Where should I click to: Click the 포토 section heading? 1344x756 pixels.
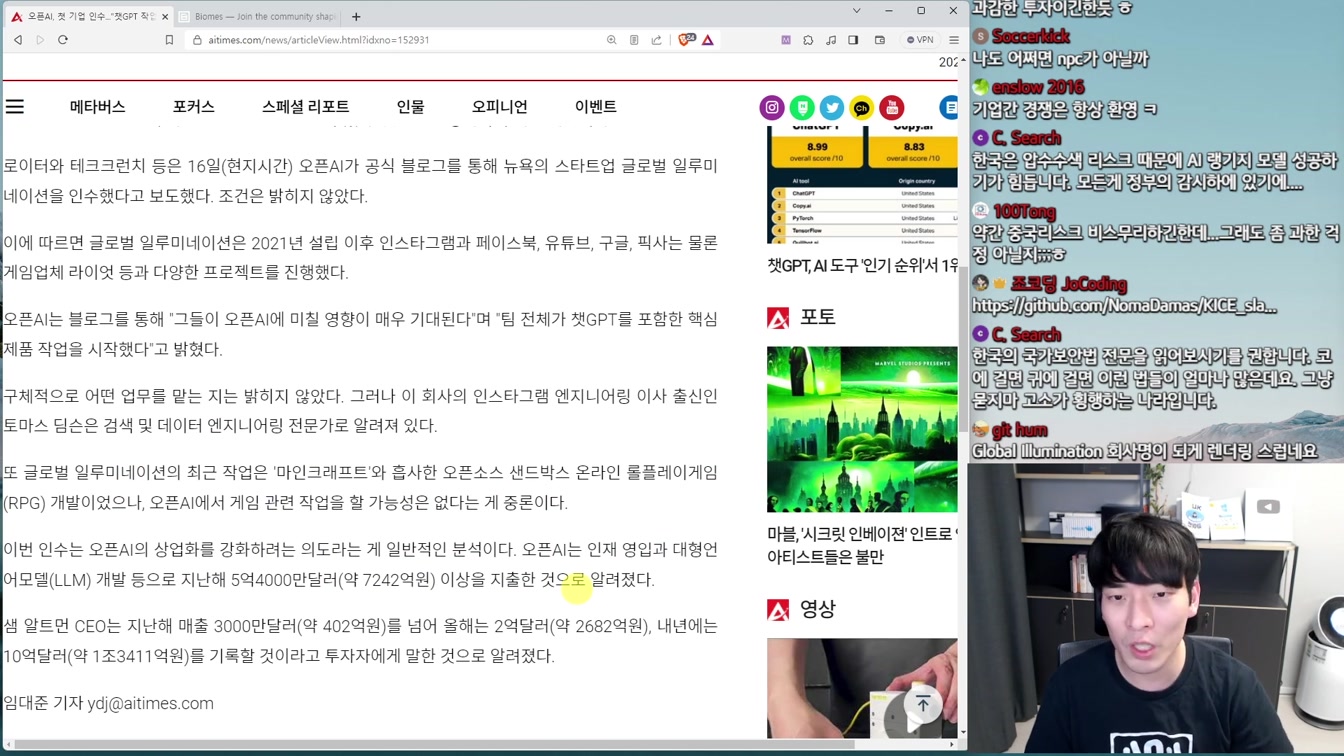817,317
